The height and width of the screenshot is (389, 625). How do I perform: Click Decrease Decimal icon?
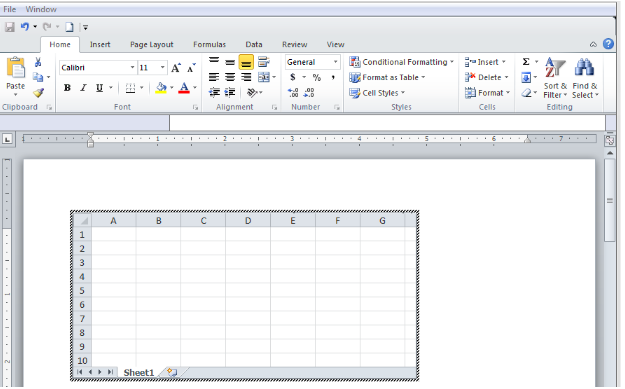tap(309, 92)
